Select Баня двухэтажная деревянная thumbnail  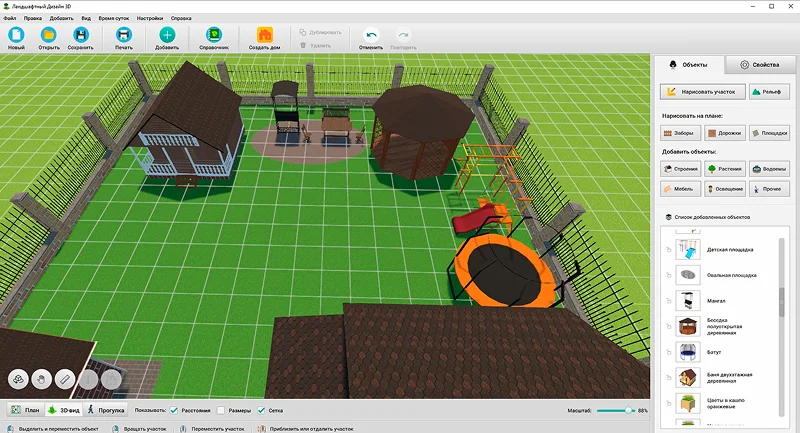(688, 377)
